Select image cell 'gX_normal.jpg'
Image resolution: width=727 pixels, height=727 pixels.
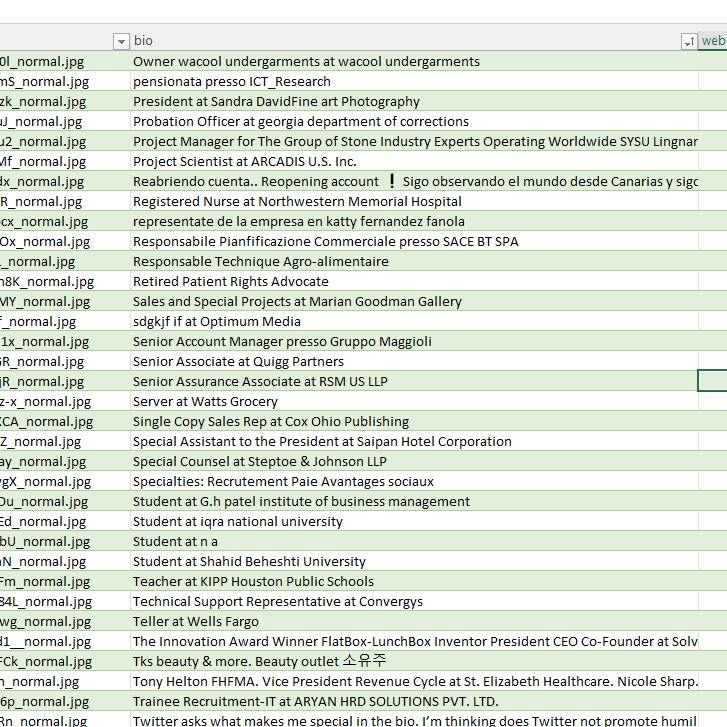tap(65, 481)
